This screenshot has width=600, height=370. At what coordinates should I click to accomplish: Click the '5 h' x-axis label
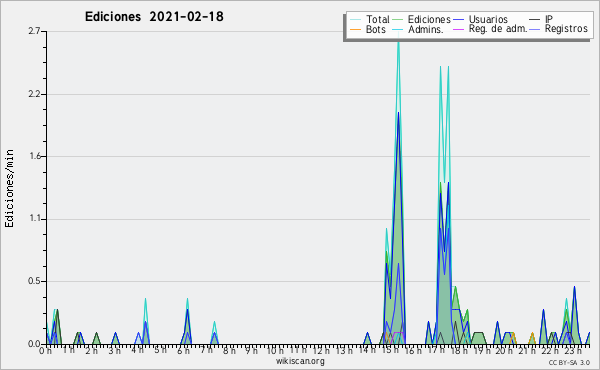click(160, 350)
